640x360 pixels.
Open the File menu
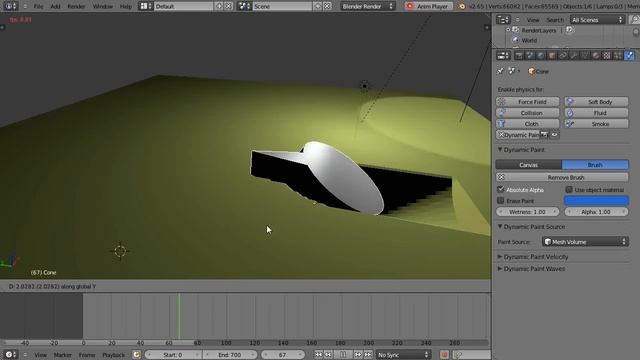pos(38,7)
